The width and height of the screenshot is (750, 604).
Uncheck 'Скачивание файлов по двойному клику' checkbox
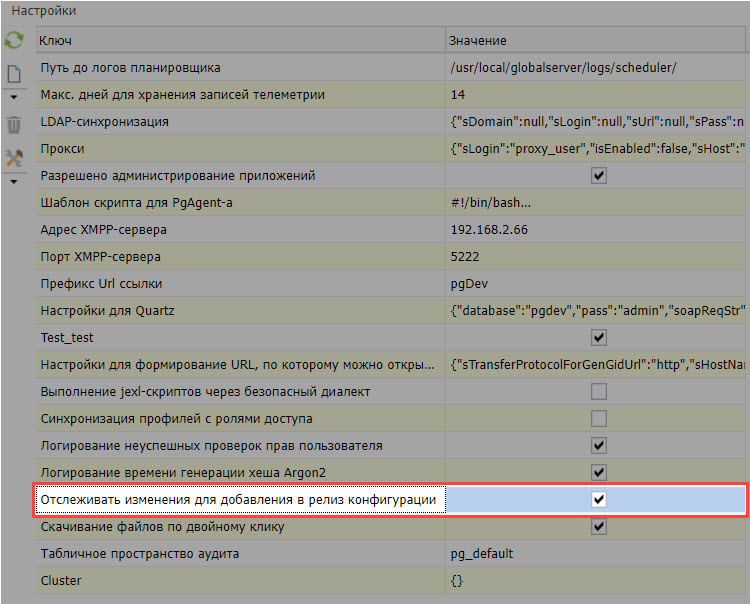(599, 526)
